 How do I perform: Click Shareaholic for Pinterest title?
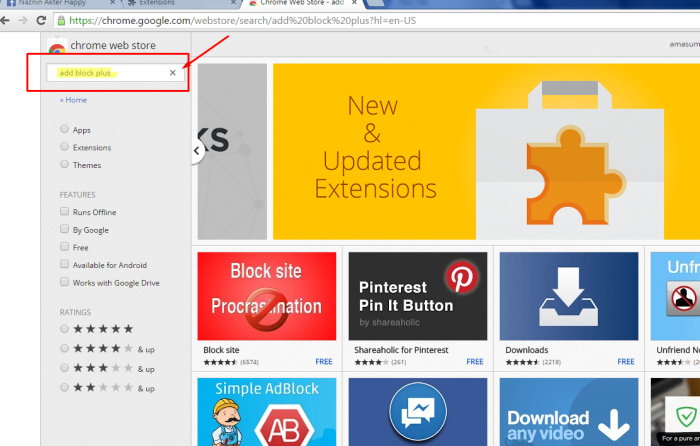coord(401,350)
